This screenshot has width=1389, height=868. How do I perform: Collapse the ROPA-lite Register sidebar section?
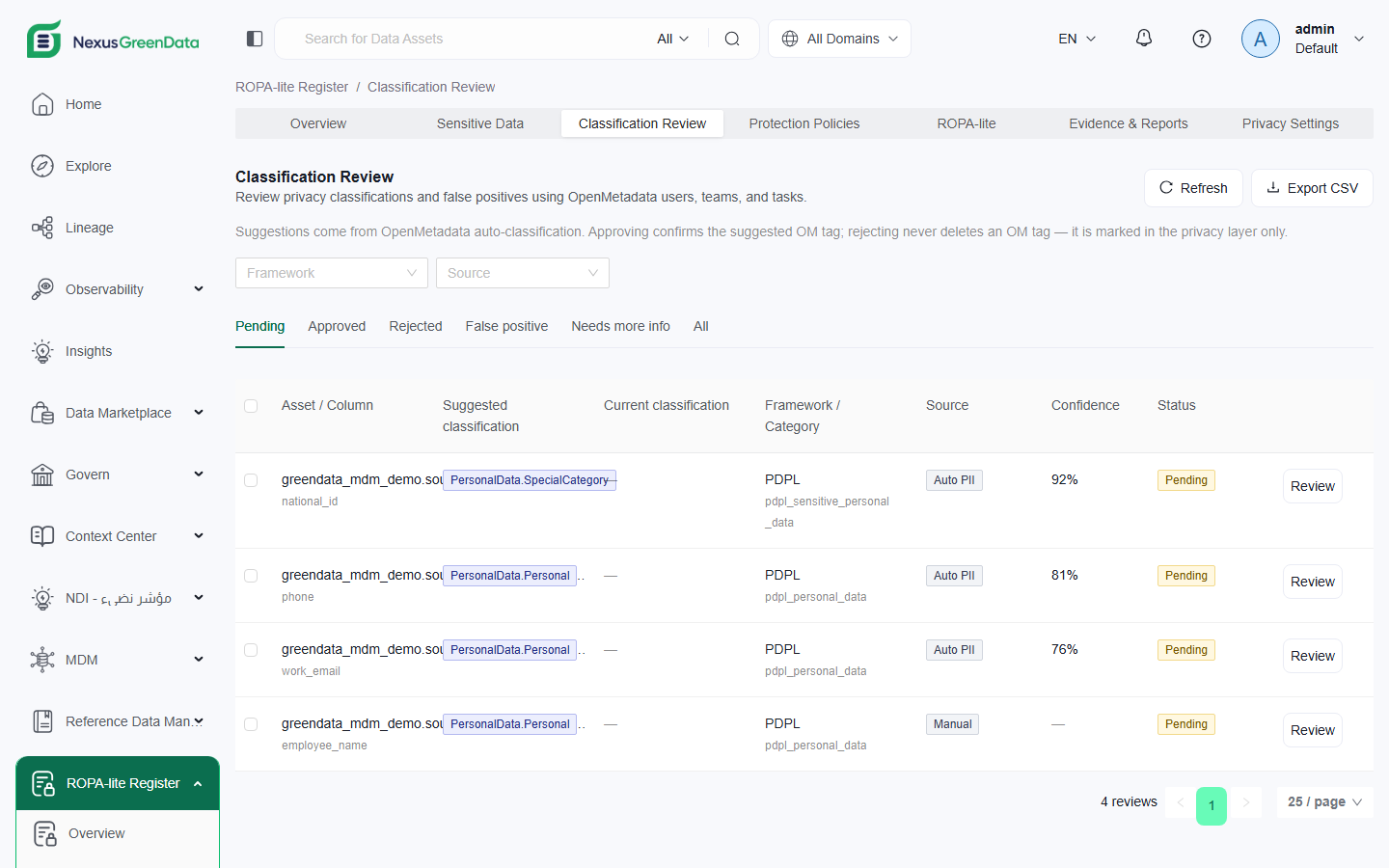tap(118, 783)
